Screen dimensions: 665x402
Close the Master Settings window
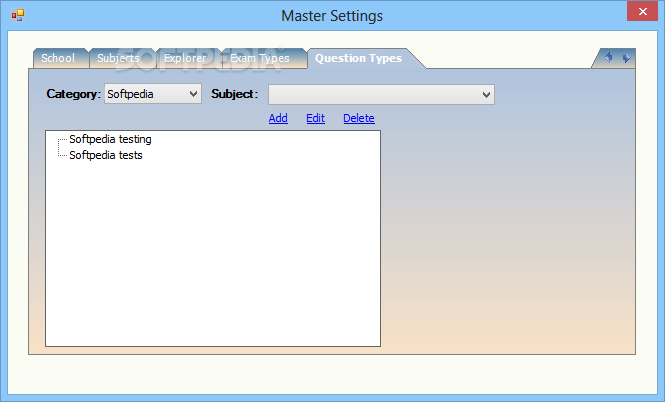pyautogui.click(x=643, y=11)
